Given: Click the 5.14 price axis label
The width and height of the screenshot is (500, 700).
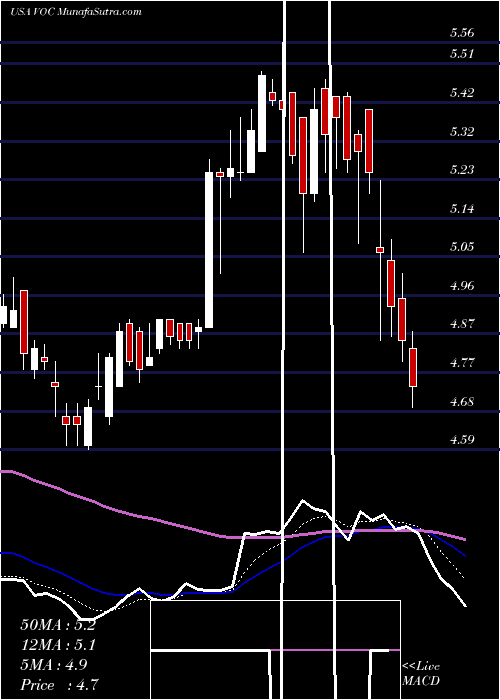Looking at the screenshot, I should point(462,208).
